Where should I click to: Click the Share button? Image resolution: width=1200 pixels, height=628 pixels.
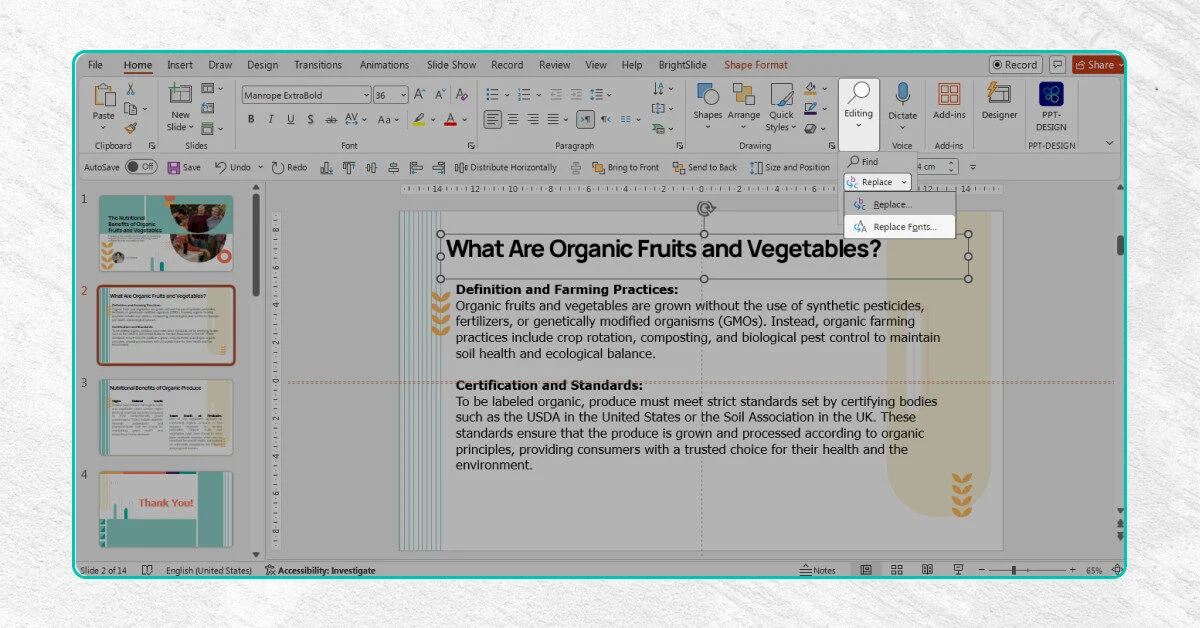[x=1096, y=65]
